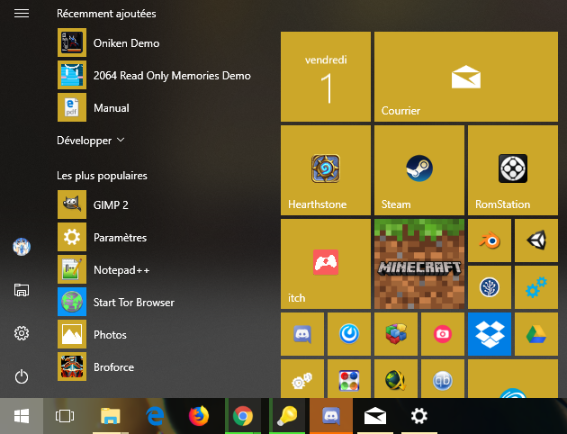The width and height of the screenshot is (567, 434).
Task: Open the calendar tile showing vendredi 1
Action: click(x=325, y=77)
